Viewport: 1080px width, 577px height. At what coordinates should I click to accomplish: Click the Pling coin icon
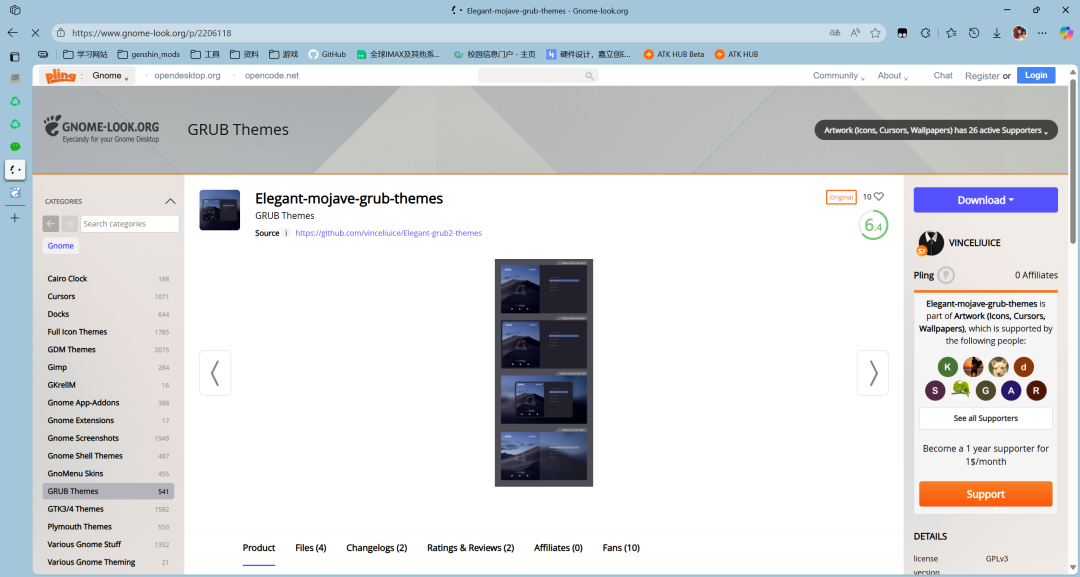point(945,275)
